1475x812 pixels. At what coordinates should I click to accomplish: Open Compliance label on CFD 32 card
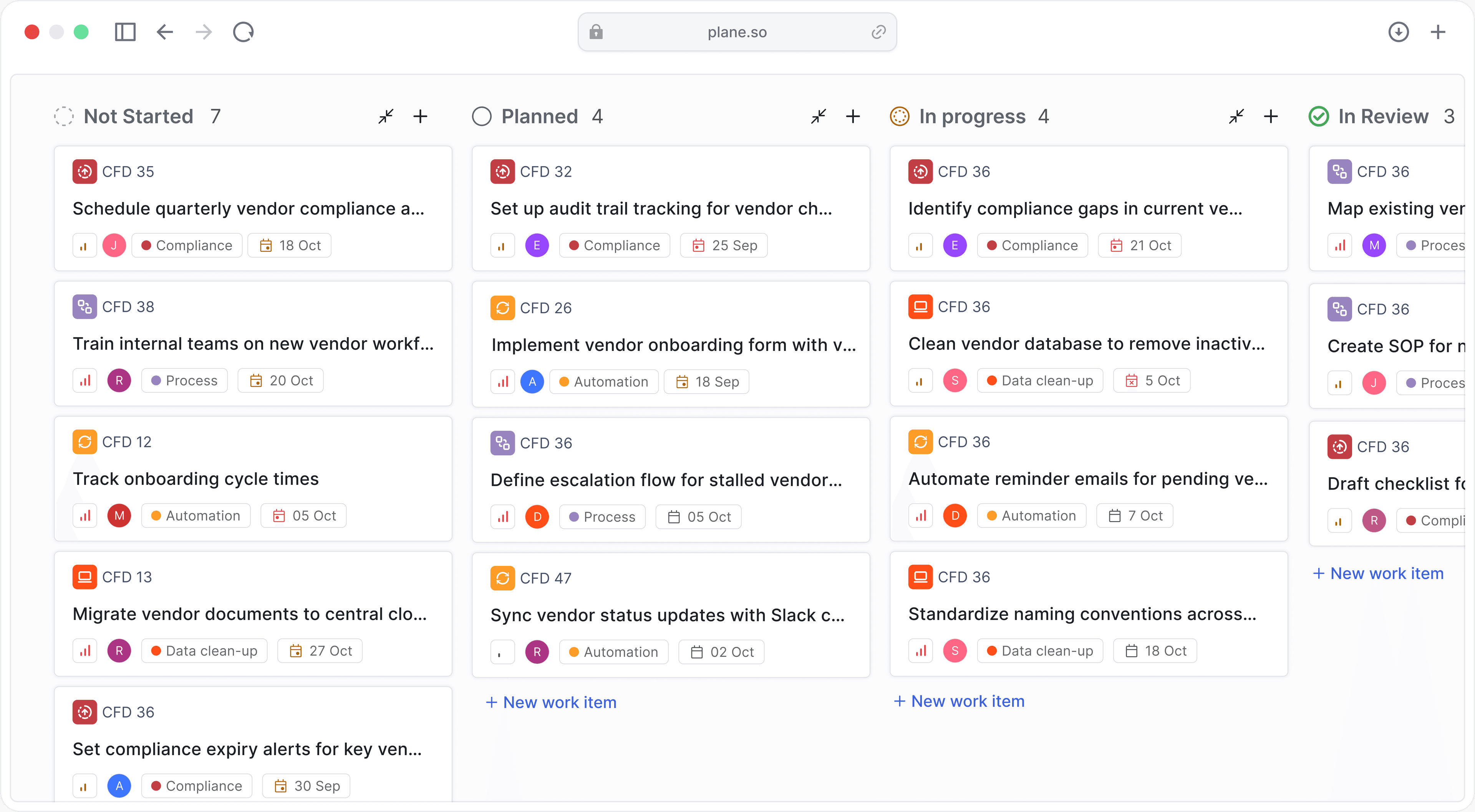(614, 245)
